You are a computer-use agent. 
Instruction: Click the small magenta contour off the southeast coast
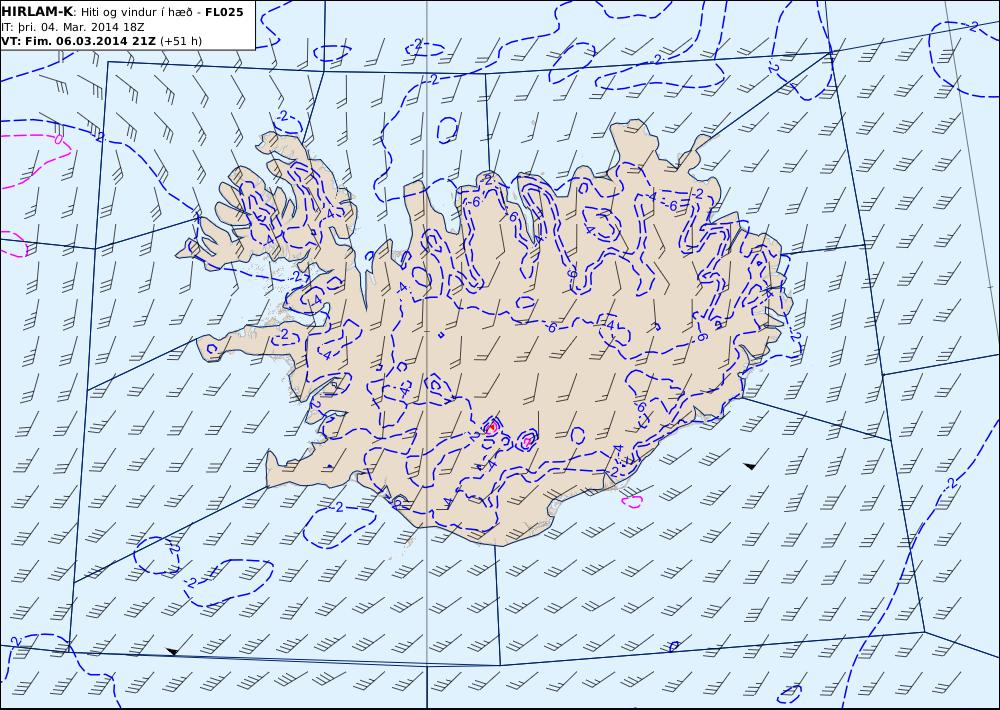[632, 501]
